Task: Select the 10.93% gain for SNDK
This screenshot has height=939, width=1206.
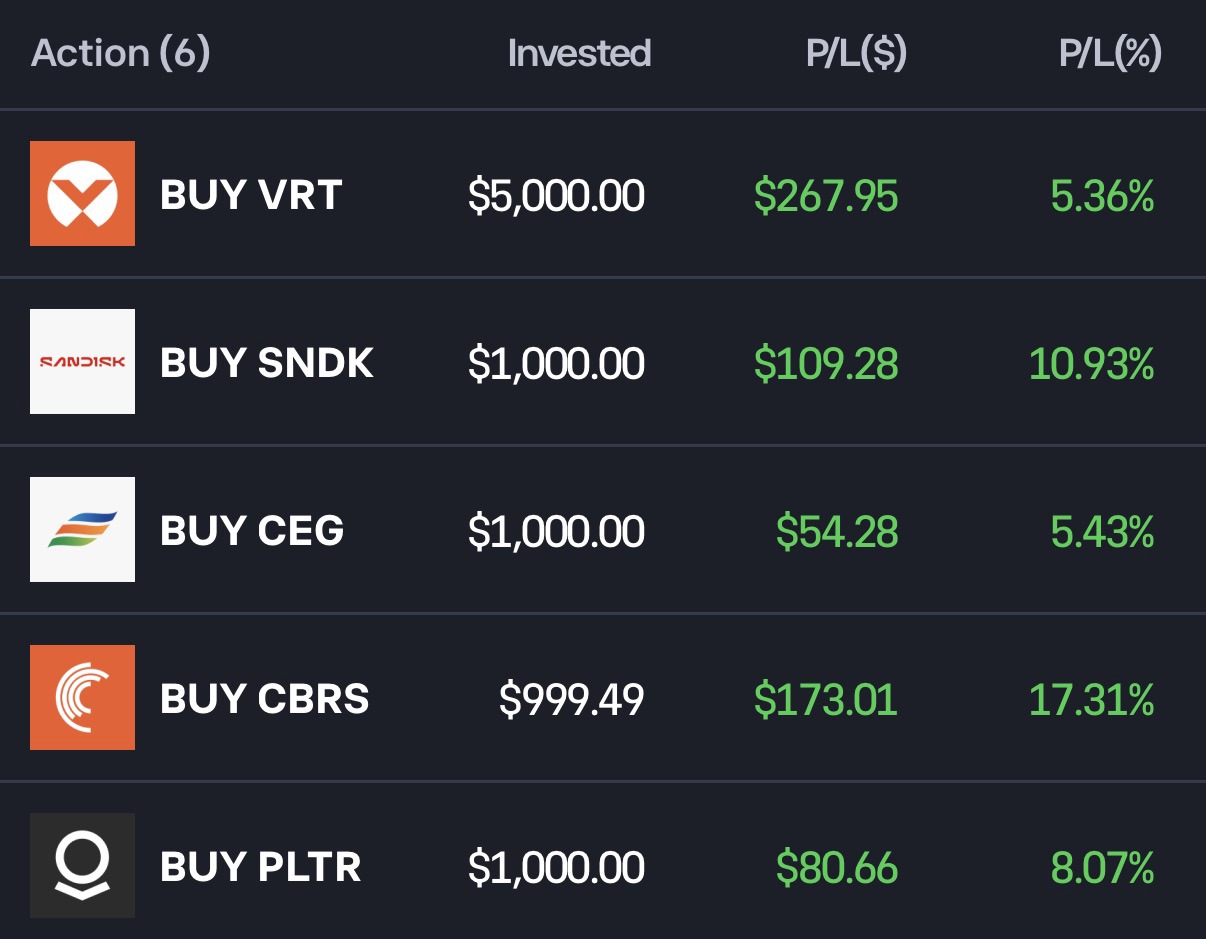Action: click(x=1092, y=364)
